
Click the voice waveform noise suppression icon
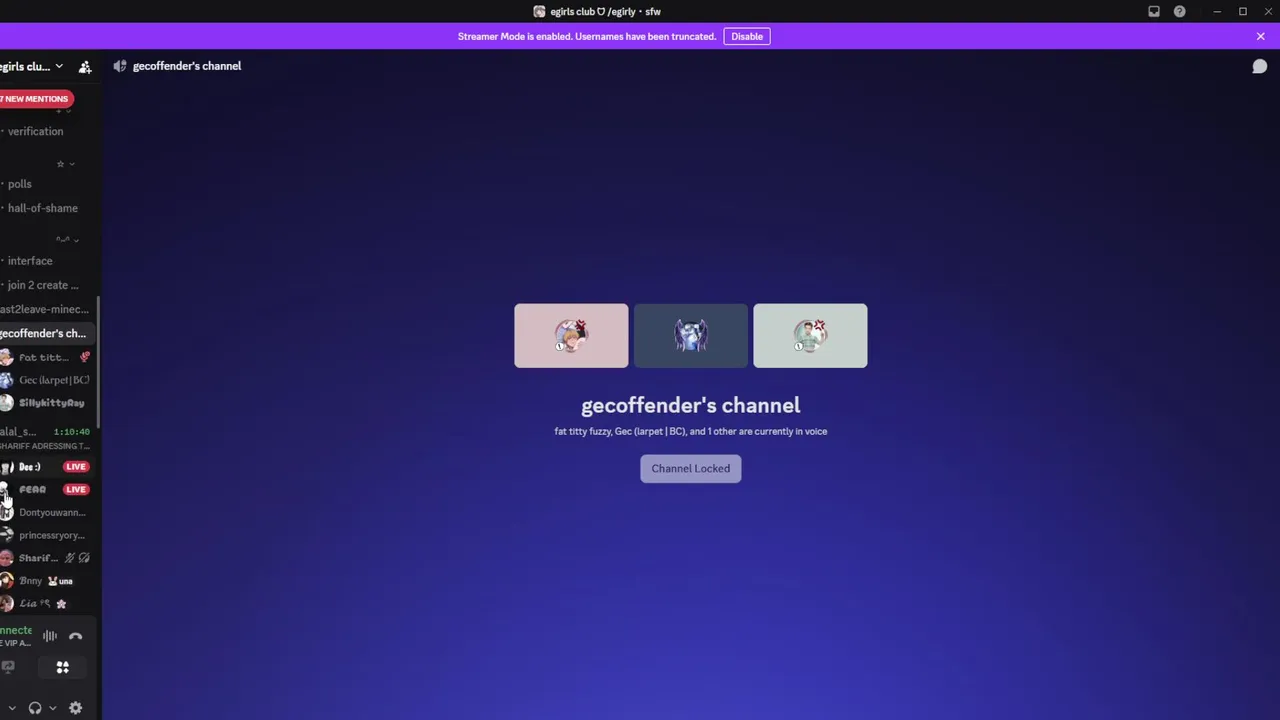click(x=50, y=636)
